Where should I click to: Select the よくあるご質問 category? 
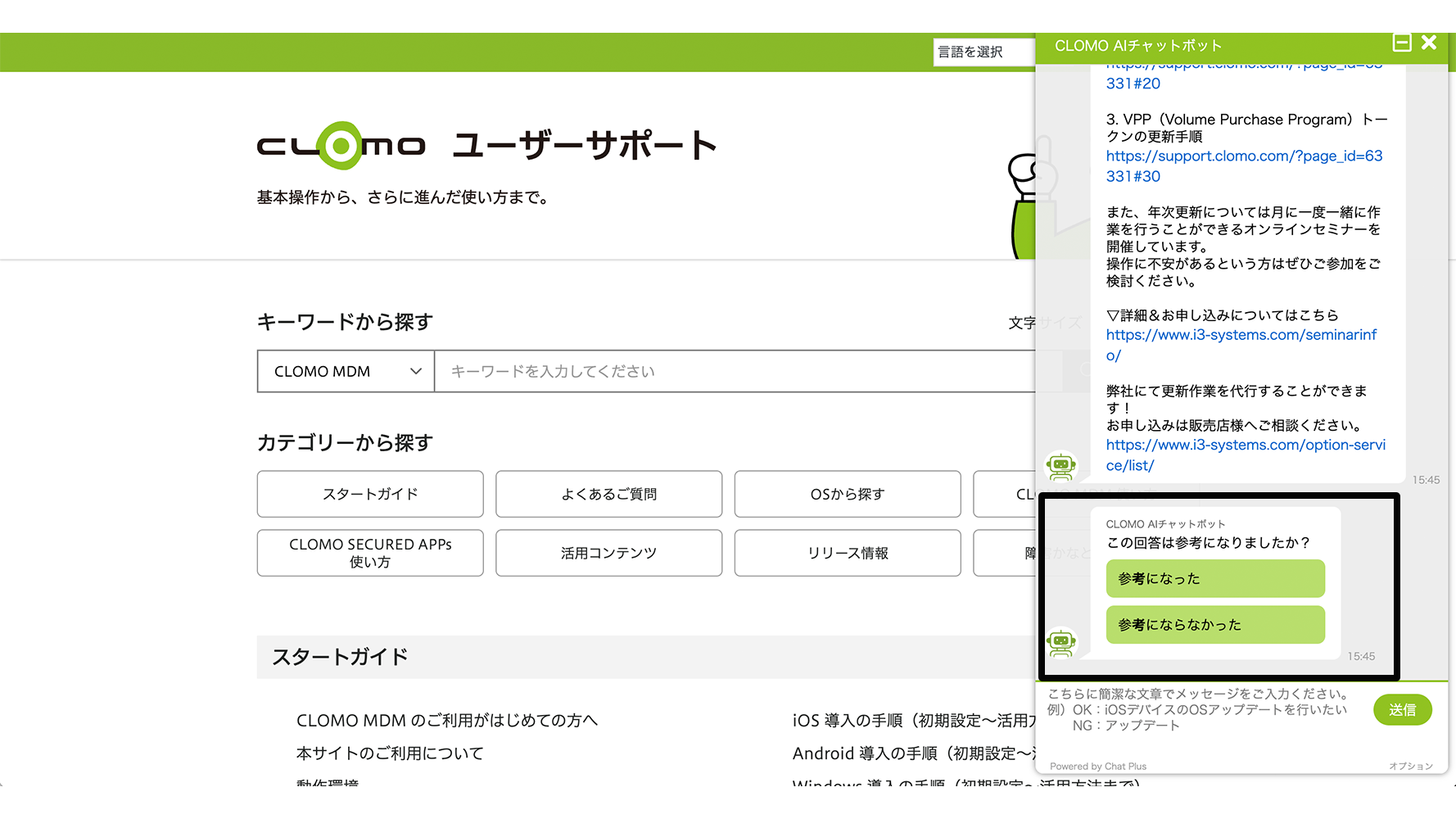[x=609, y=494]
